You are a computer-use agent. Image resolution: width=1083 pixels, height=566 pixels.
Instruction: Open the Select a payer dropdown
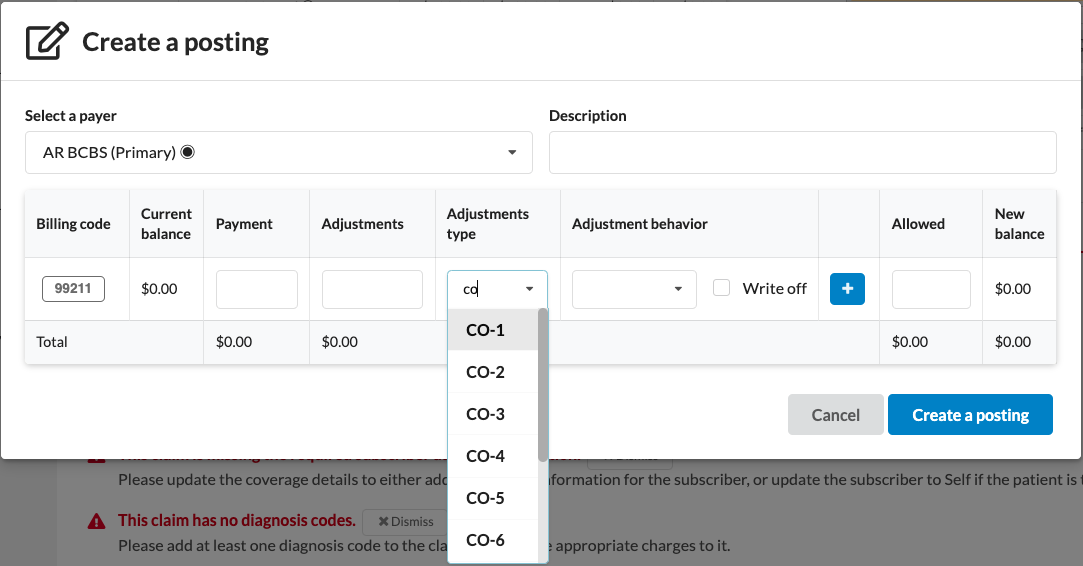pos(278,153)
